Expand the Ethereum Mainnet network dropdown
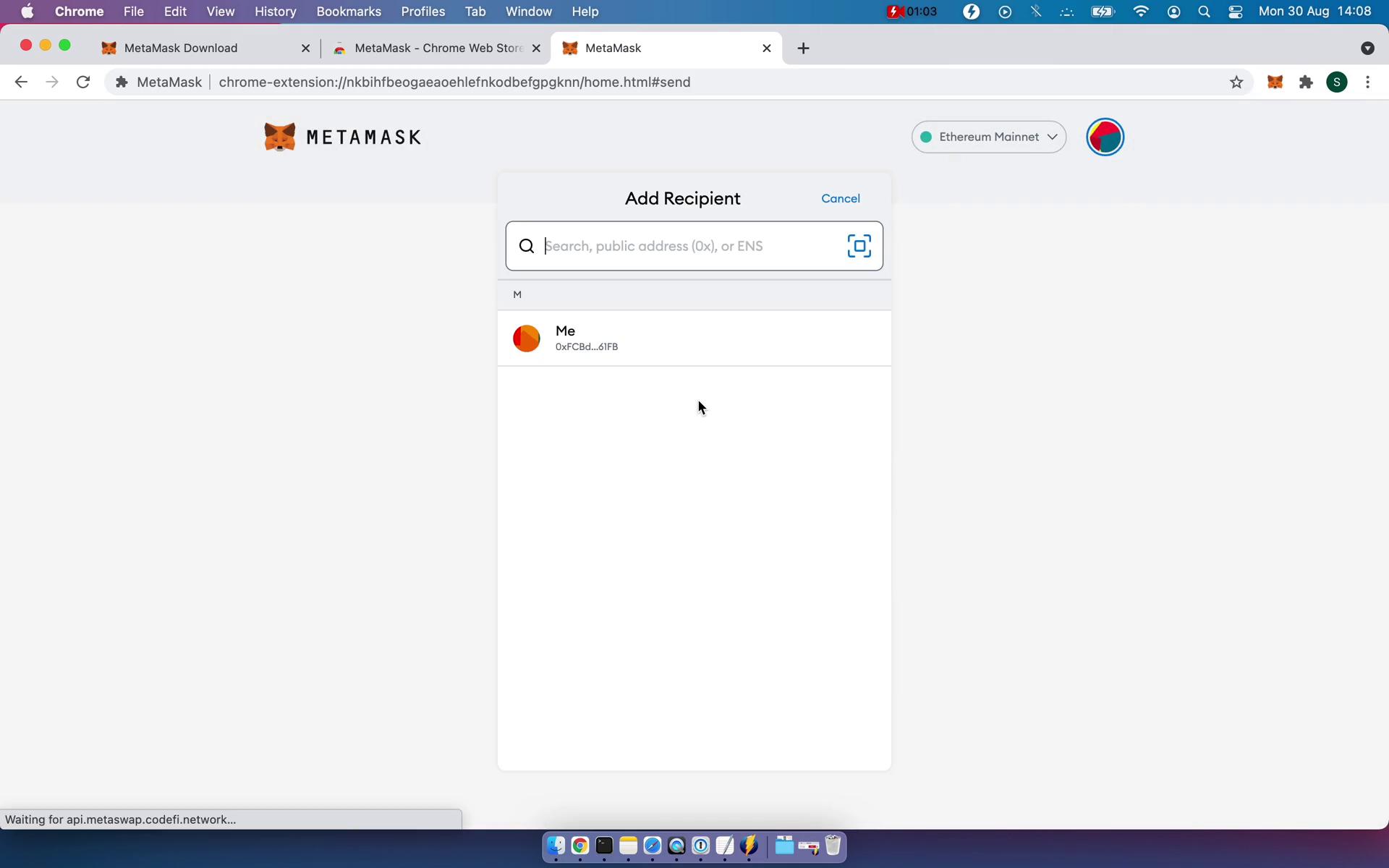1389x868 pixels. (987, 136)
